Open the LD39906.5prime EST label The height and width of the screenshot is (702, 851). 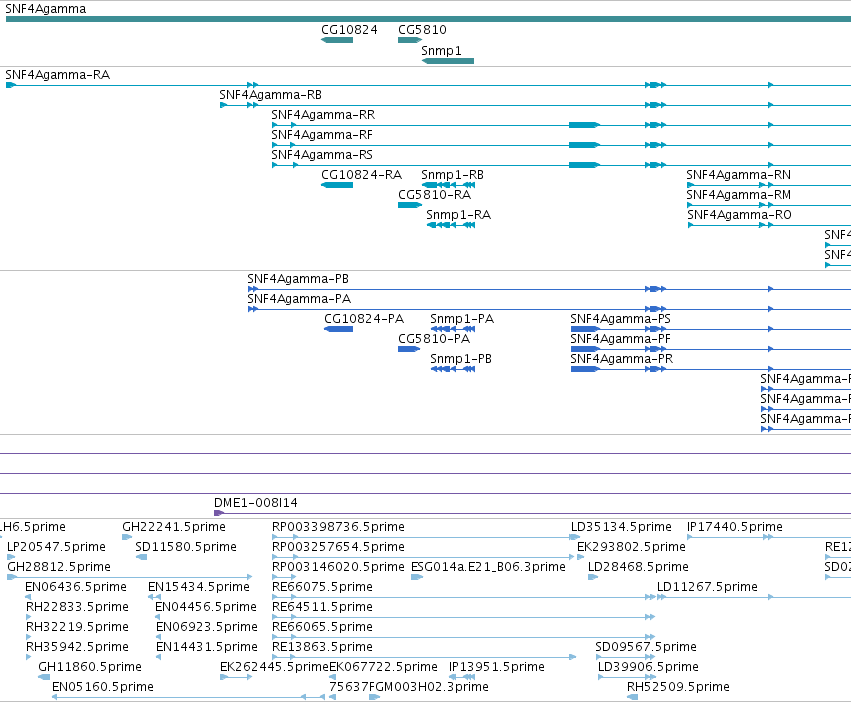pyautogui.click(x=648, y=667)
